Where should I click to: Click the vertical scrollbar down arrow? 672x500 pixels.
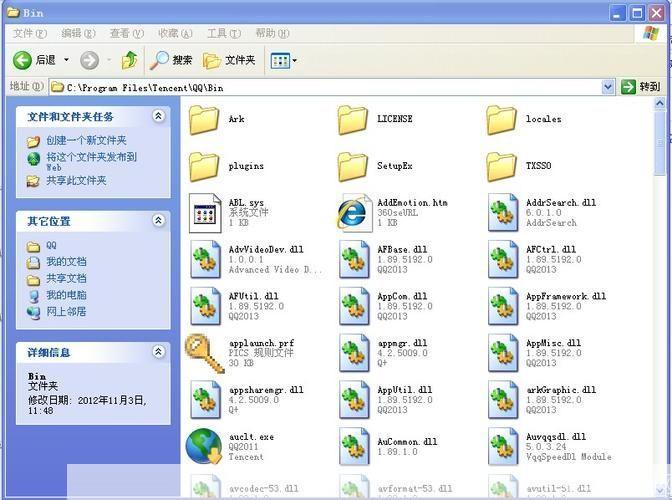point(660,489)
